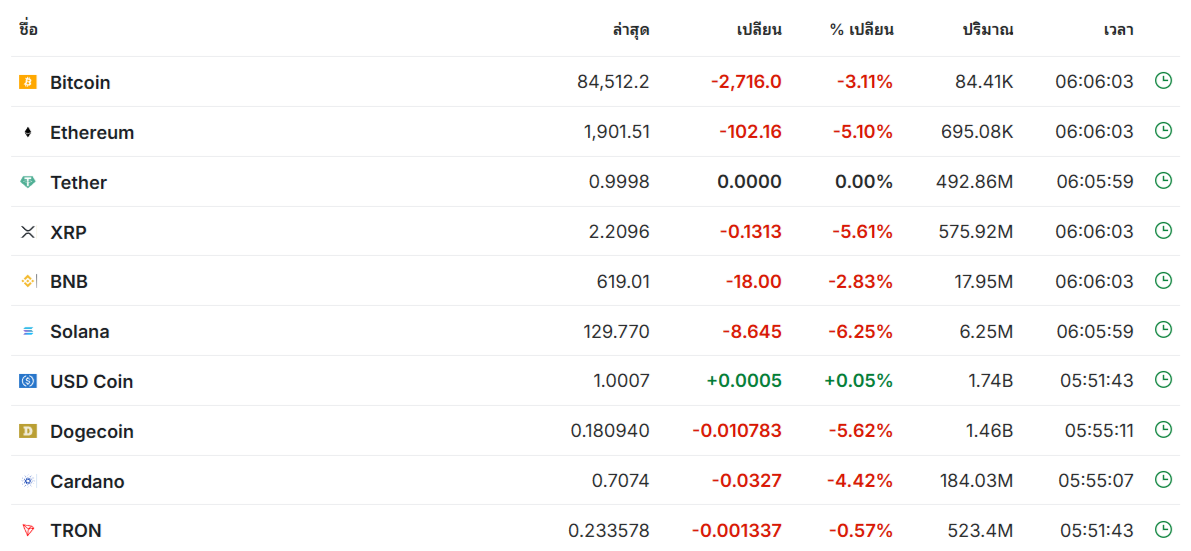1191x551 pixels.
Task: Open the Dogecoin name link
Action: (92, 432)
